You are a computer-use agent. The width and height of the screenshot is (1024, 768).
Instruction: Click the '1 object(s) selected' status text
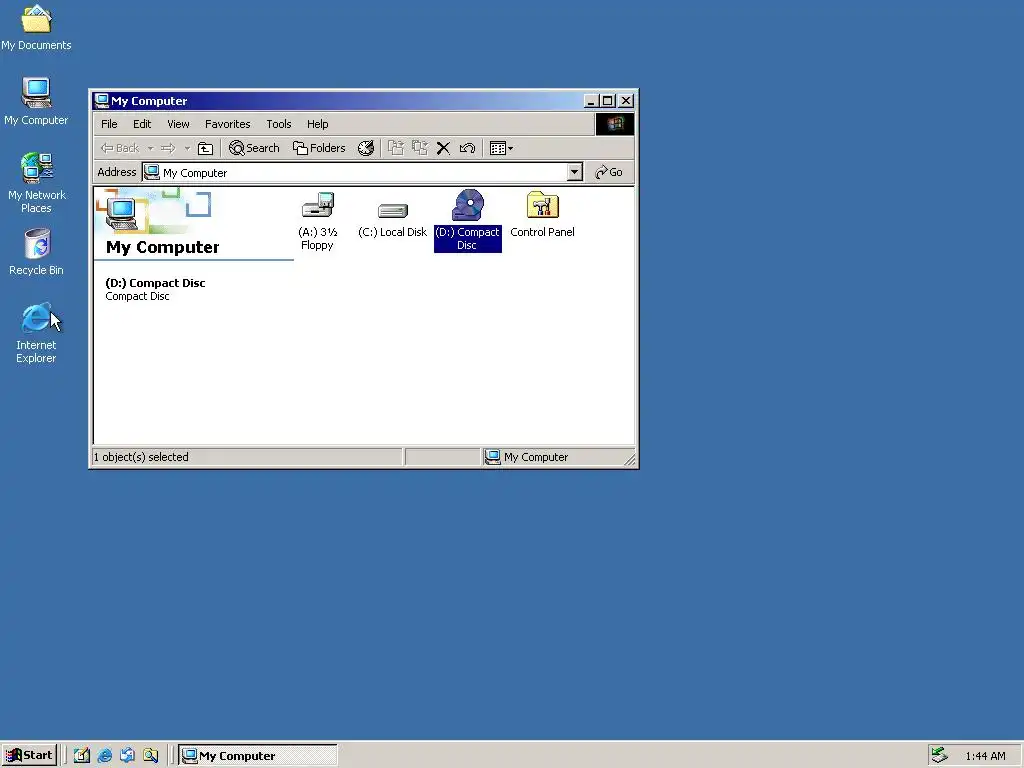[141, 457]
